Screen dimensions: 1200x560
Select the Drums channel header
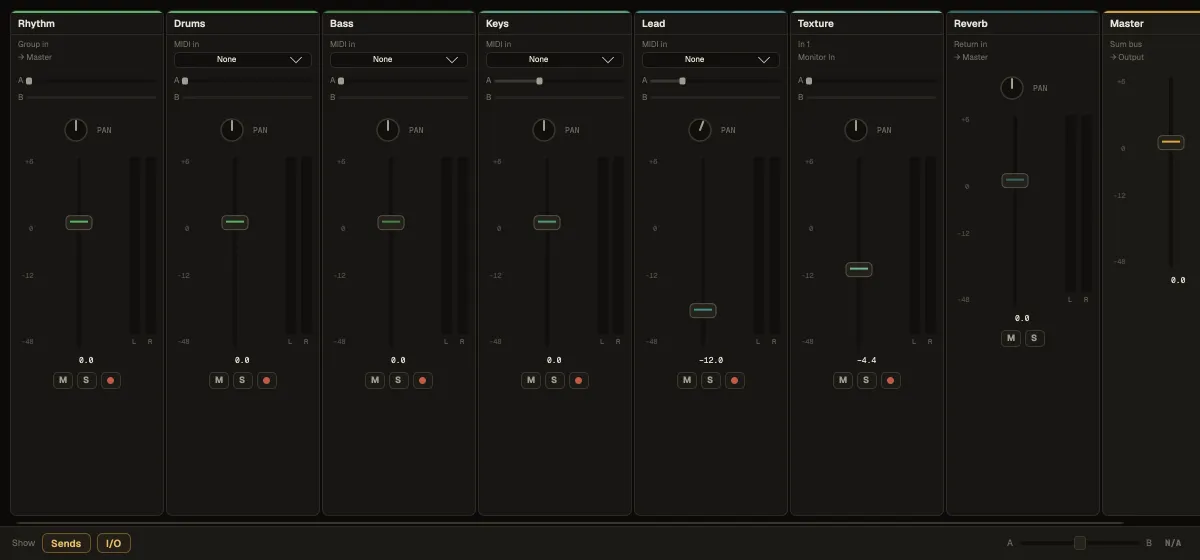(242, 23)
